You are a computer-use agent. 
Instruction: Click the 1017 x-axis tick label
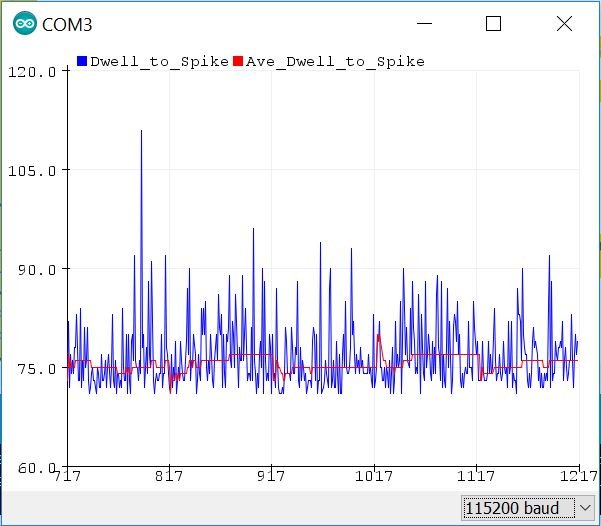coord(374,477)
